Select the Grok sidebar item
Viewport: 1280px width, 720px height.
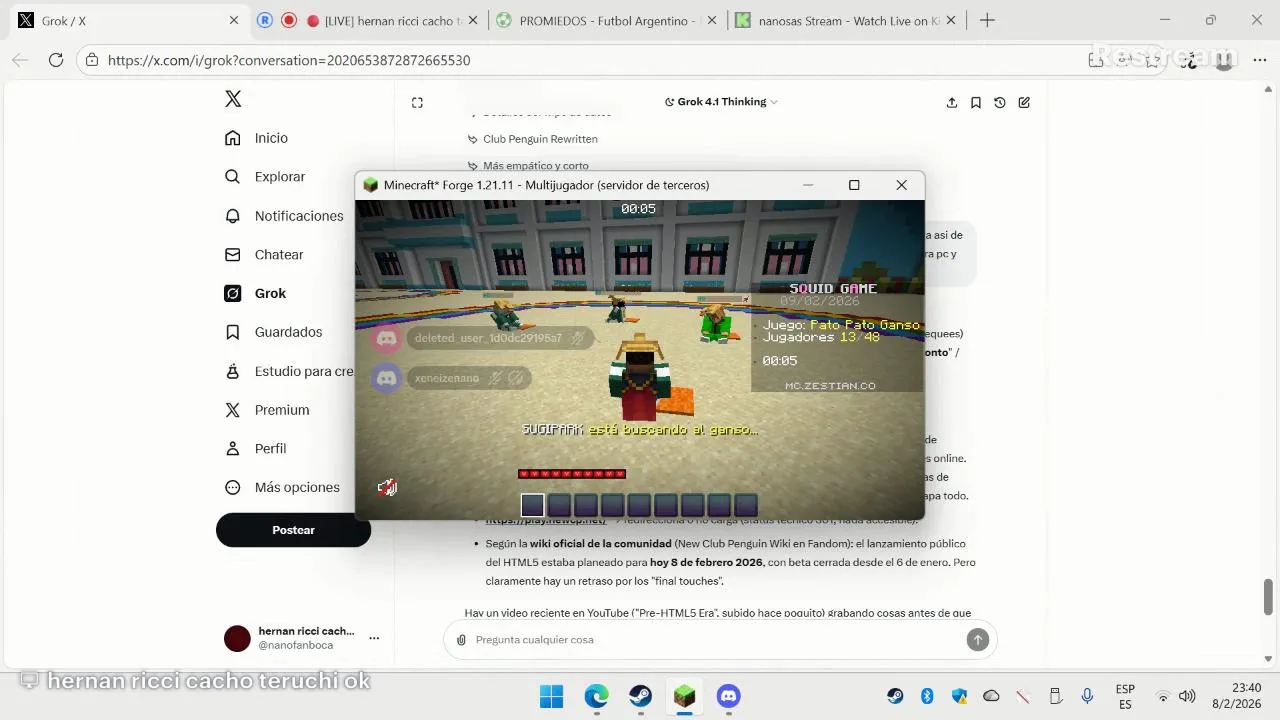coord(256,294)
